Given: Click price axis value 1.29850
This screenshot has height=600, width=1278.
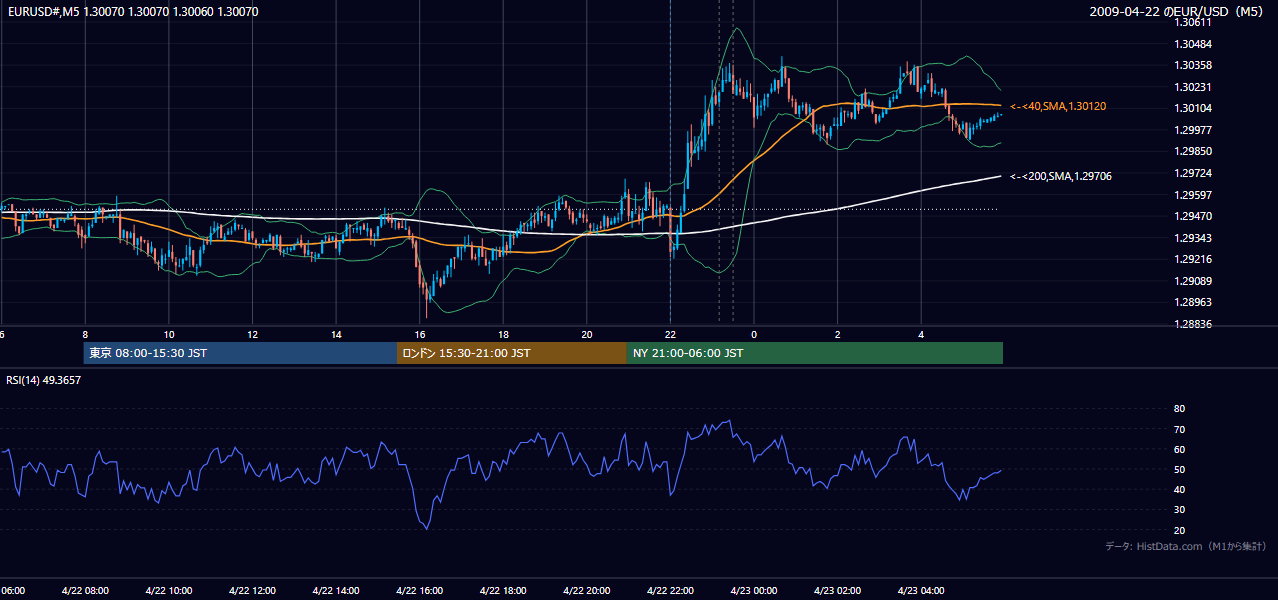Looking at the screenshot, I should (1193, 151).
